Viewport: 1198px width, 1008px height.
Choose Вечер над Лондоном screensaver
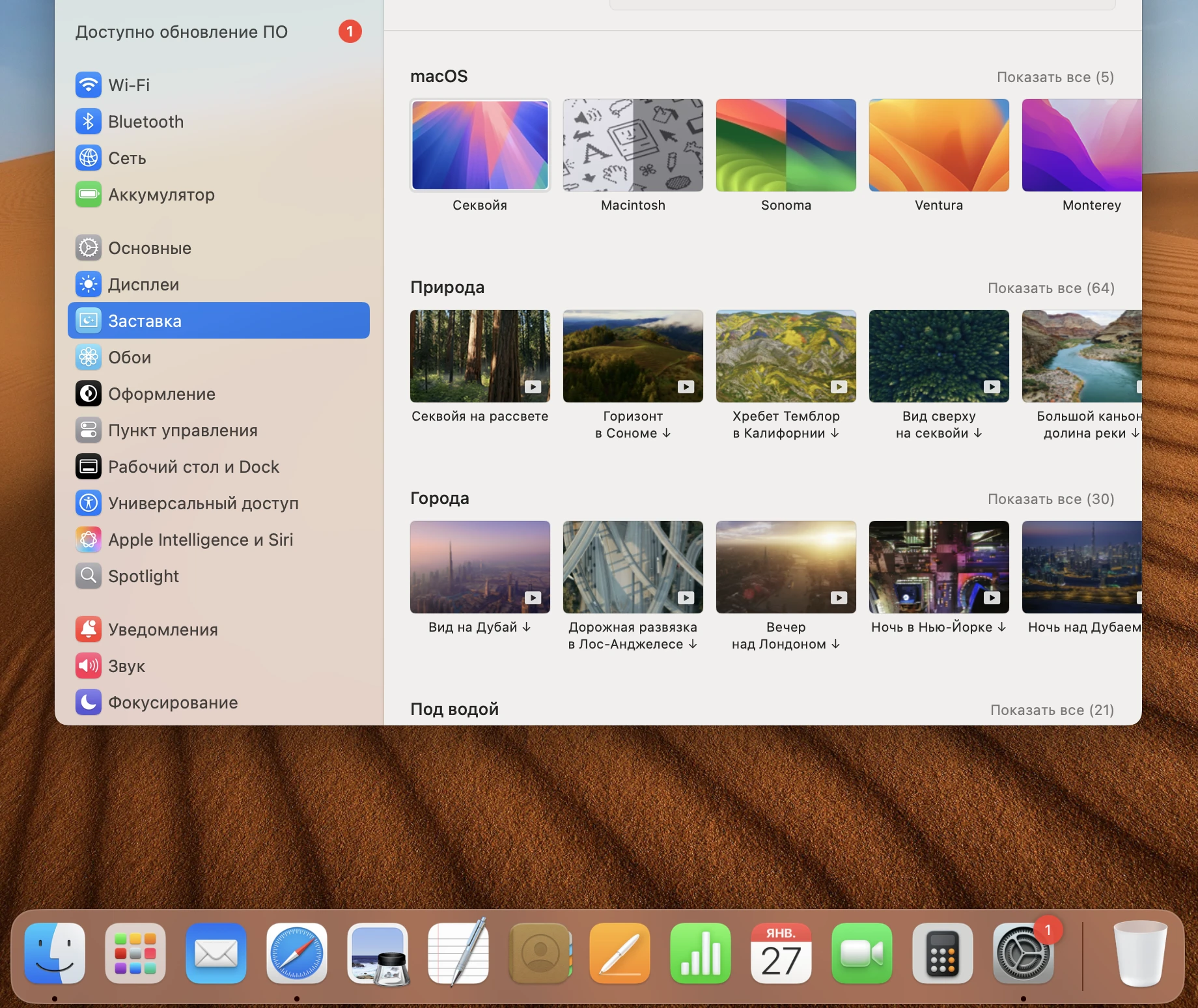click(x=786, y=567)
